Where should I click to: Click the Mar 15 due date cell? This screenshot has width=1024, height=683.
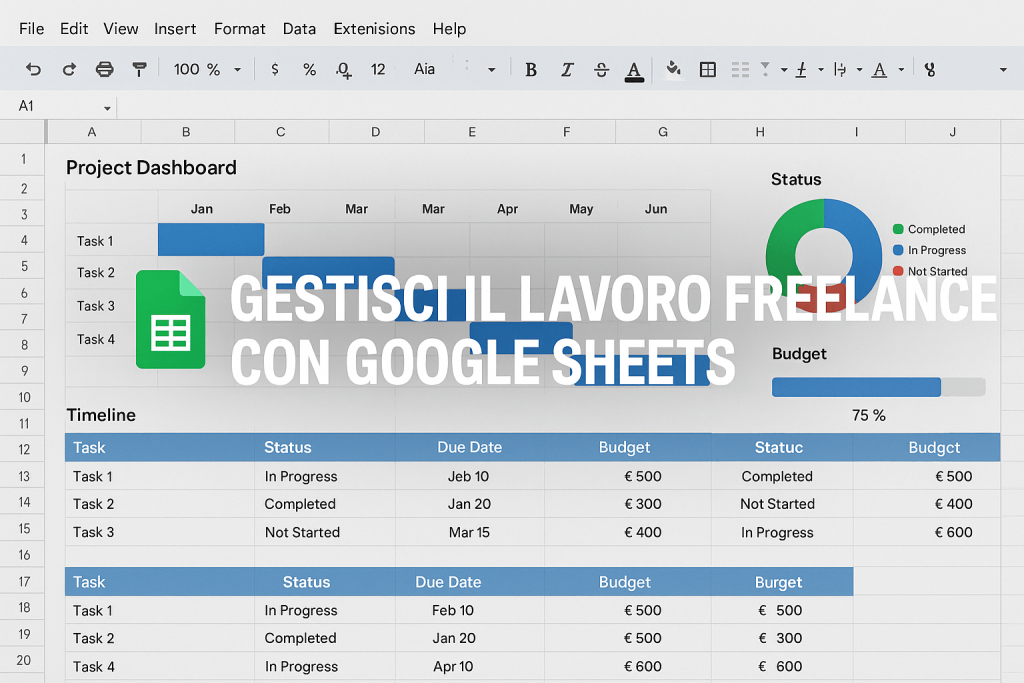[x=469, y=532]
